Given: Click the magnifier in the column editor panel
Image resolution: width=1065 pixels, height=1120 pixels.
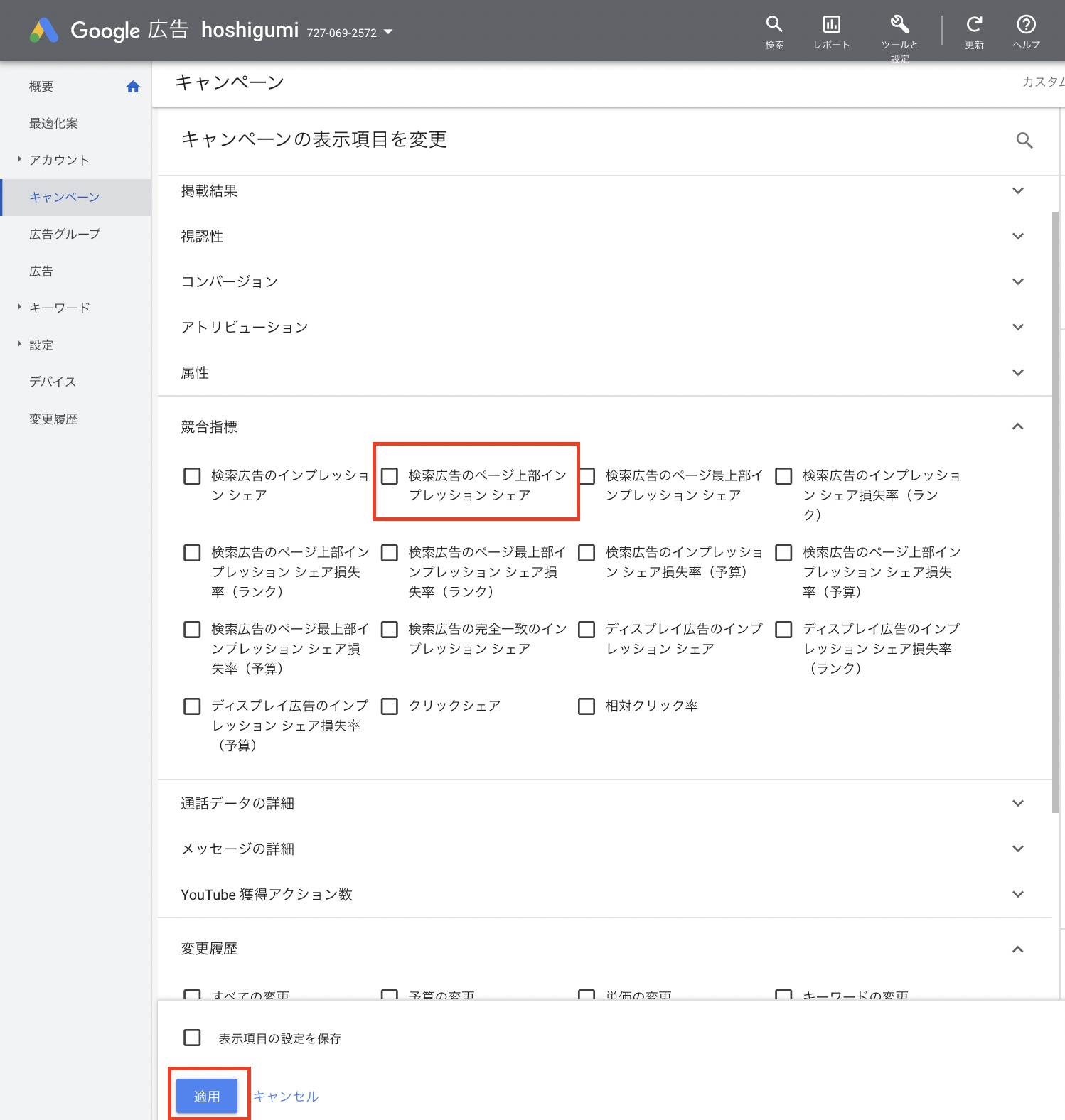Looking at the screenshot, I should [x=1024, y=141].
